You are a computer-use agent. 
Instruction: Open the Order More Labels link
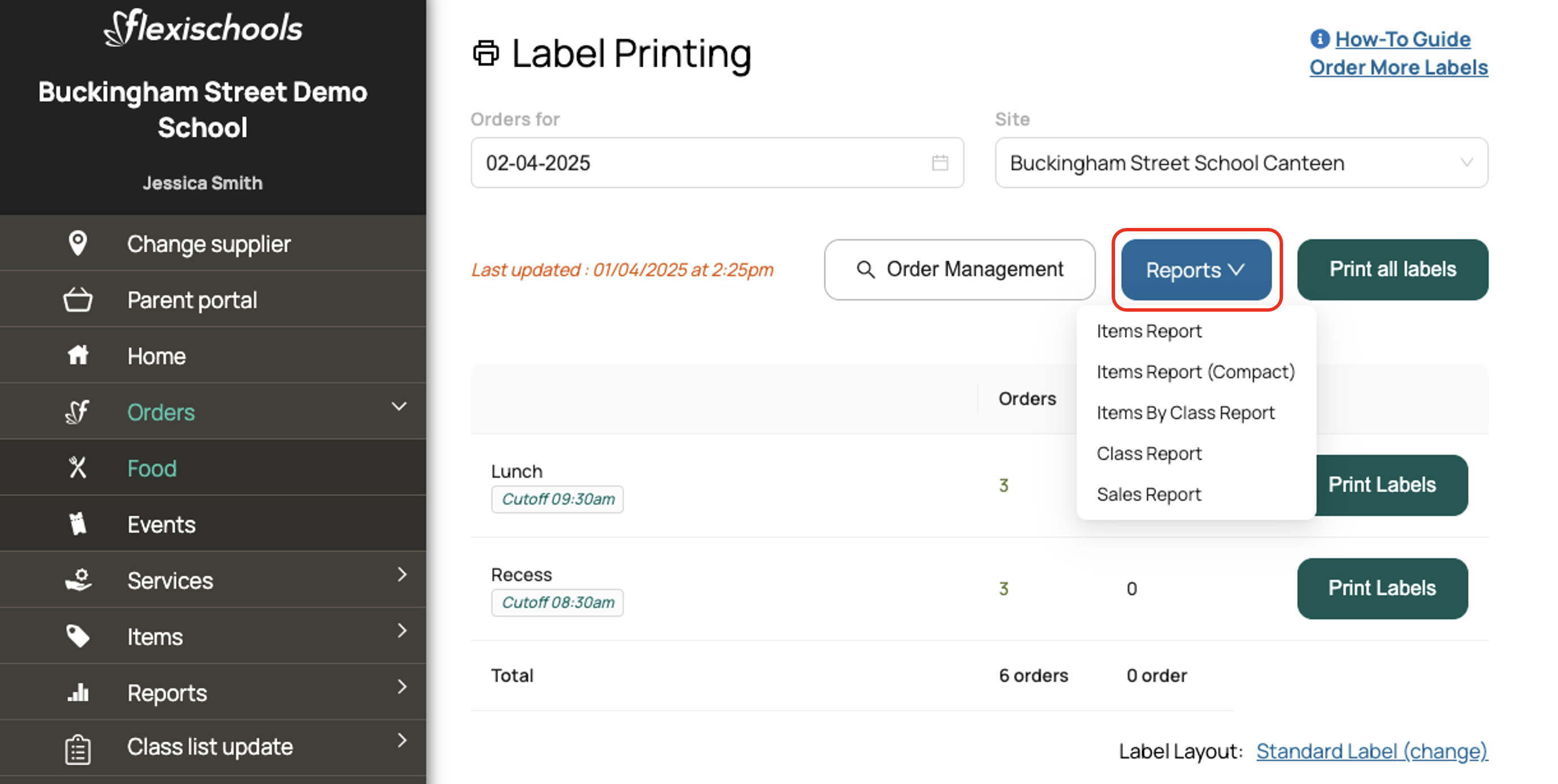click(x=1398, y=67)
